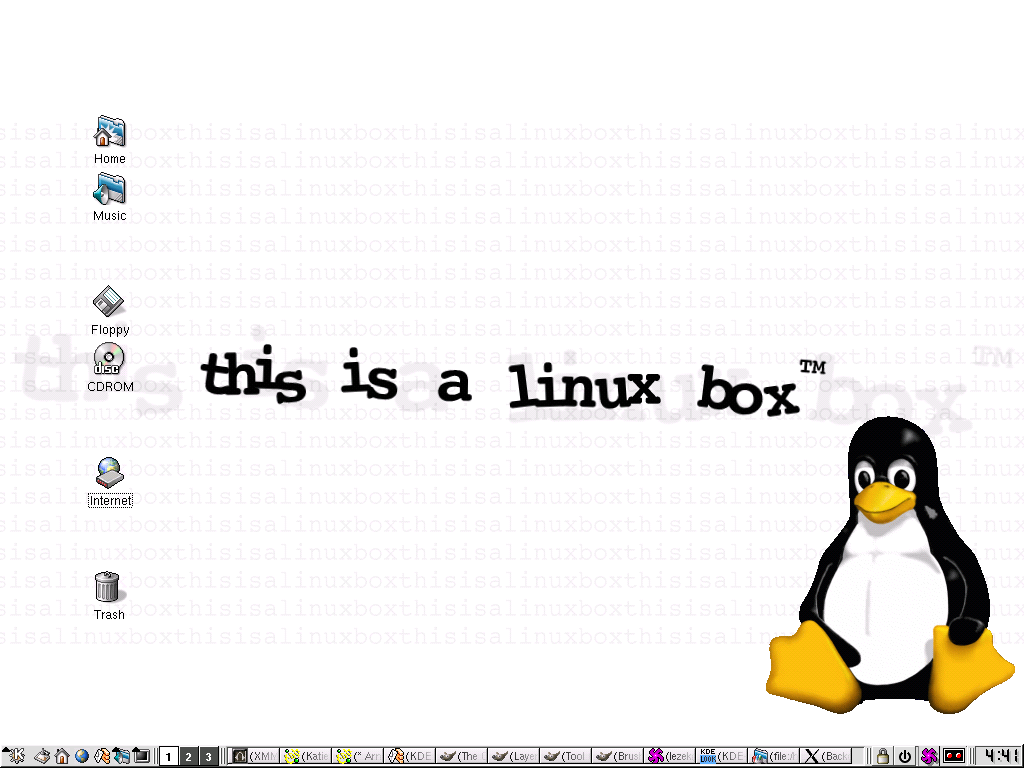Open the folder quick-browser panel icon
The height and width of the screenshot is (768, 1024).
121,756
